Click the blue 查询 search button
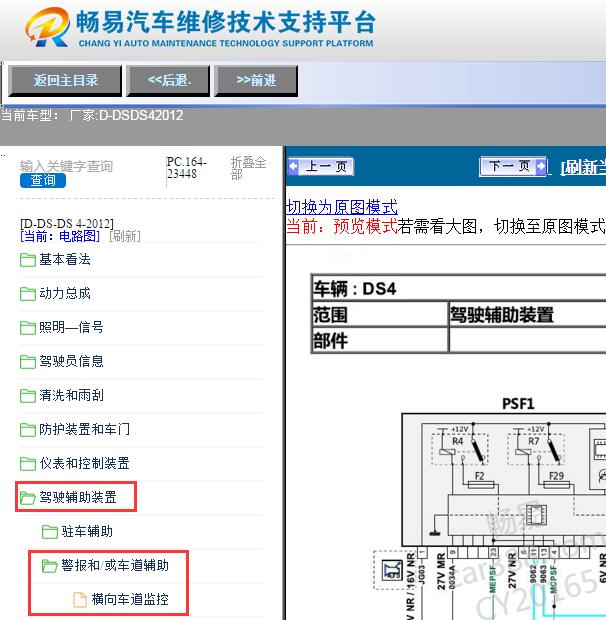Viewport: 606px width, 620px height. 43,181
